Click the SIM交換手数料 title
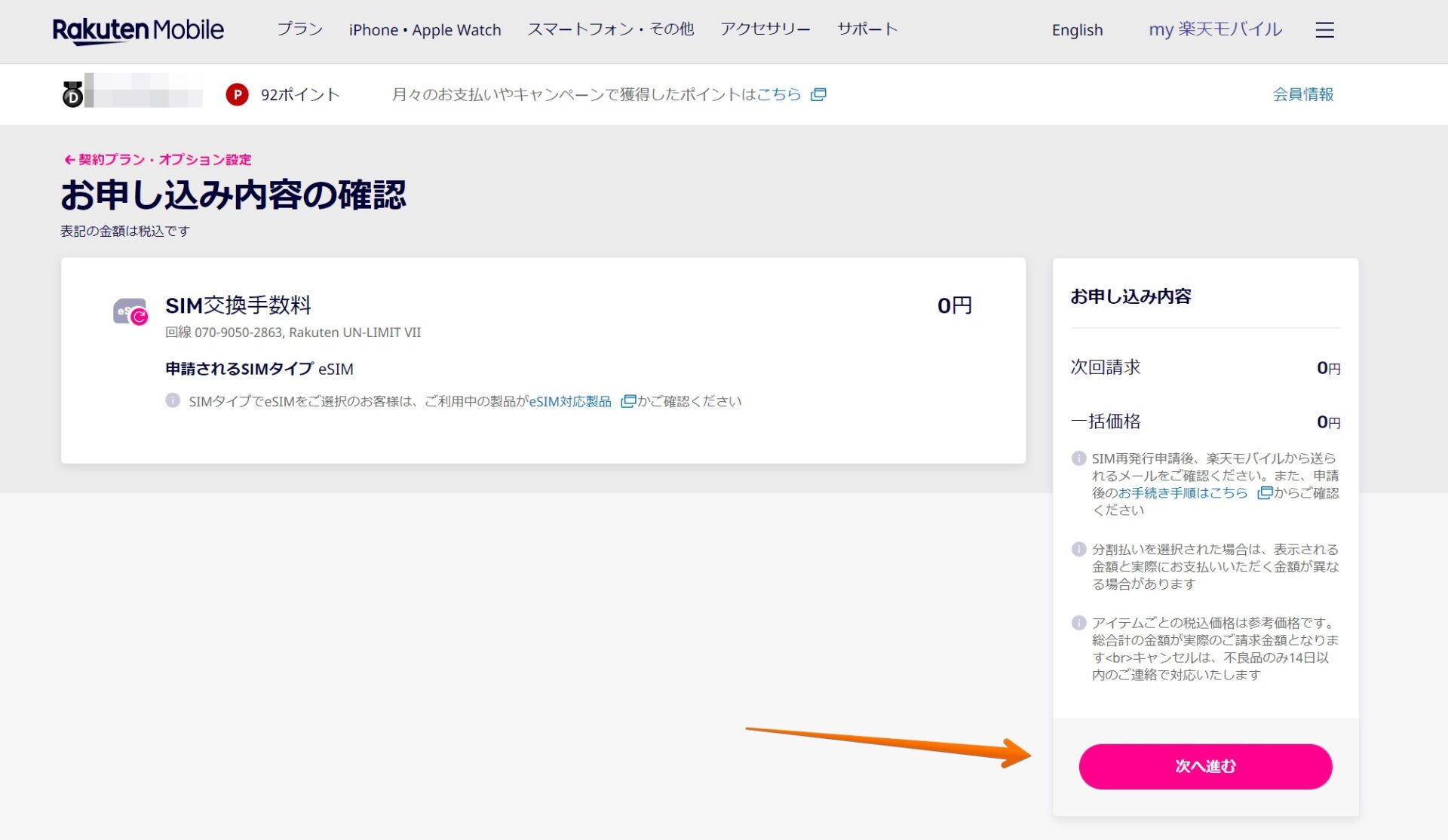Viewport: 1448px width, 840px height. pyautogui.click(x=238, y=305)
